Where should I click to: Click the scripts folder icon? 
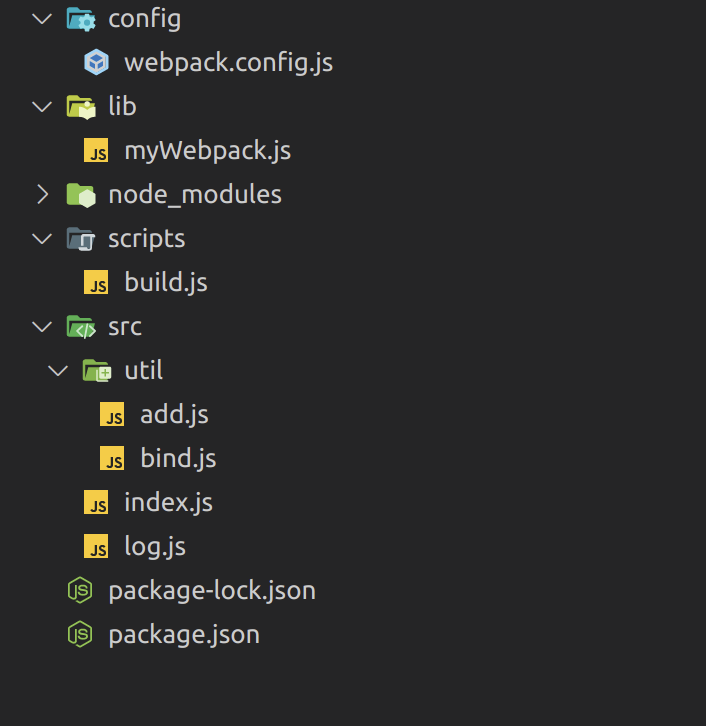coord(80,239)
